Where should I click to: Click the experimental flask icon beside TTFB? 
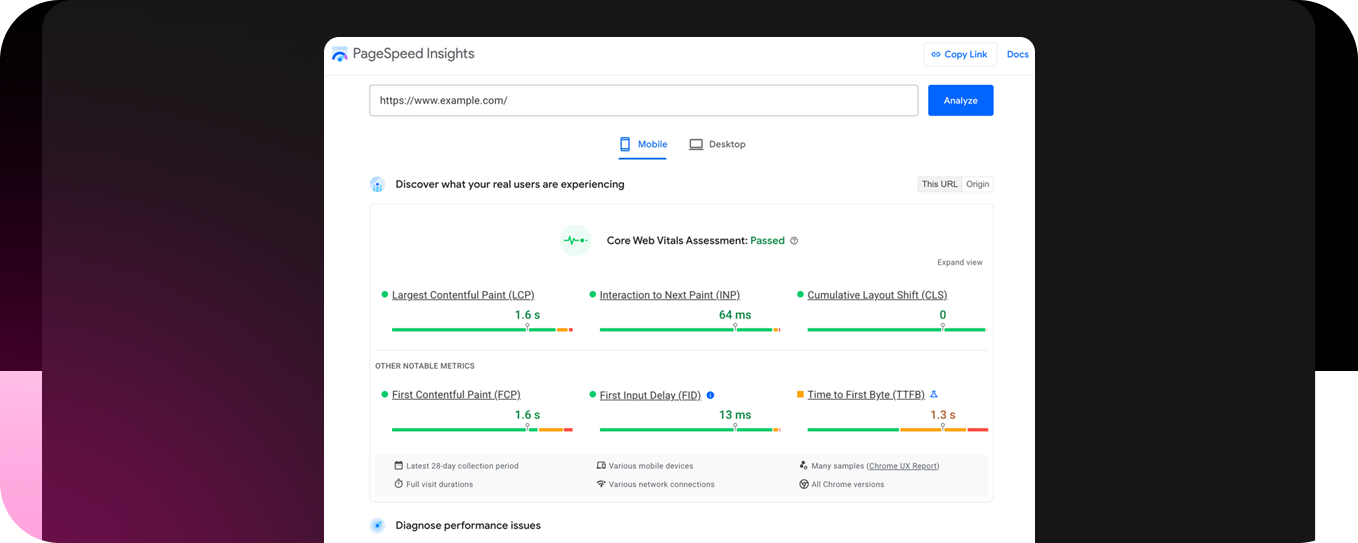934,394
